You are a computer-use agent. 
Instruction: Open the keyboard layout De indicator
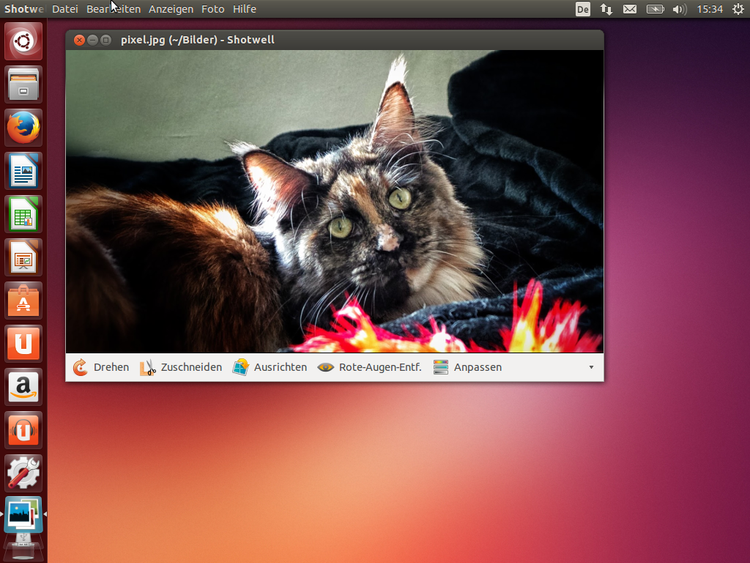tap(583, 9)
